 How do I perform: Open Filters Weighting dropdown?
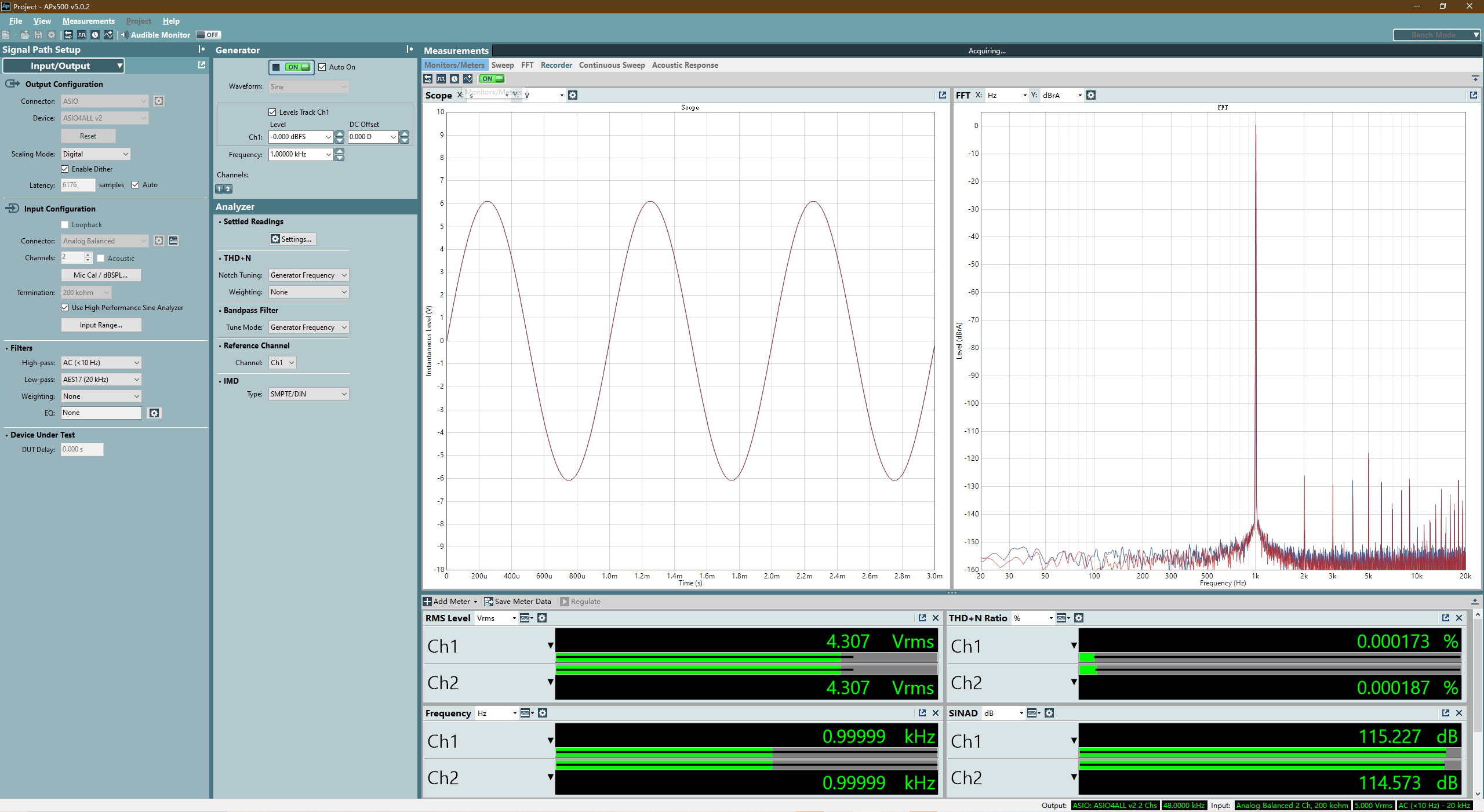(x=101, y=396)
